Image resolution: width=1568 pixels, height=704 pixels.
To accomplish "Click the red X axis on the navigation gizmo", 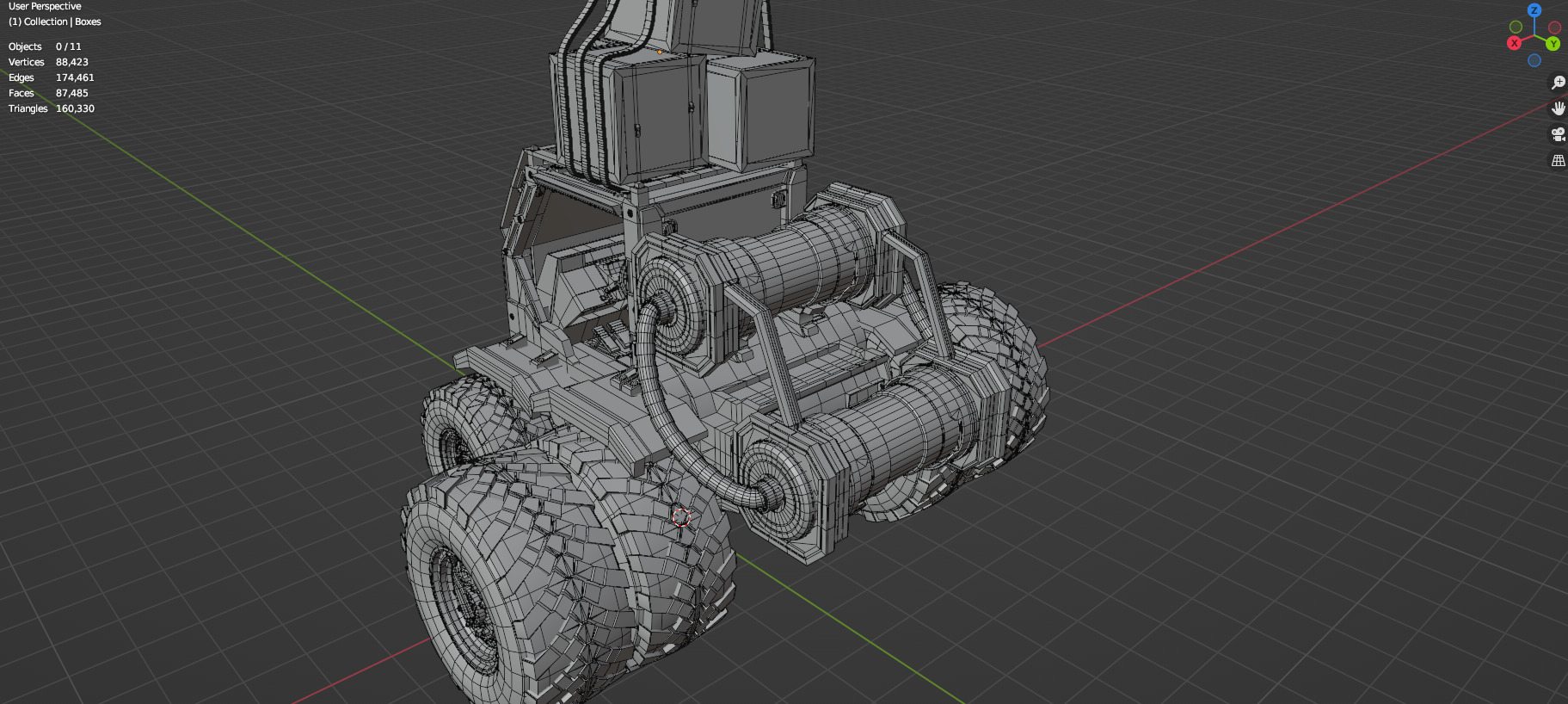I will click(1515, 43).
